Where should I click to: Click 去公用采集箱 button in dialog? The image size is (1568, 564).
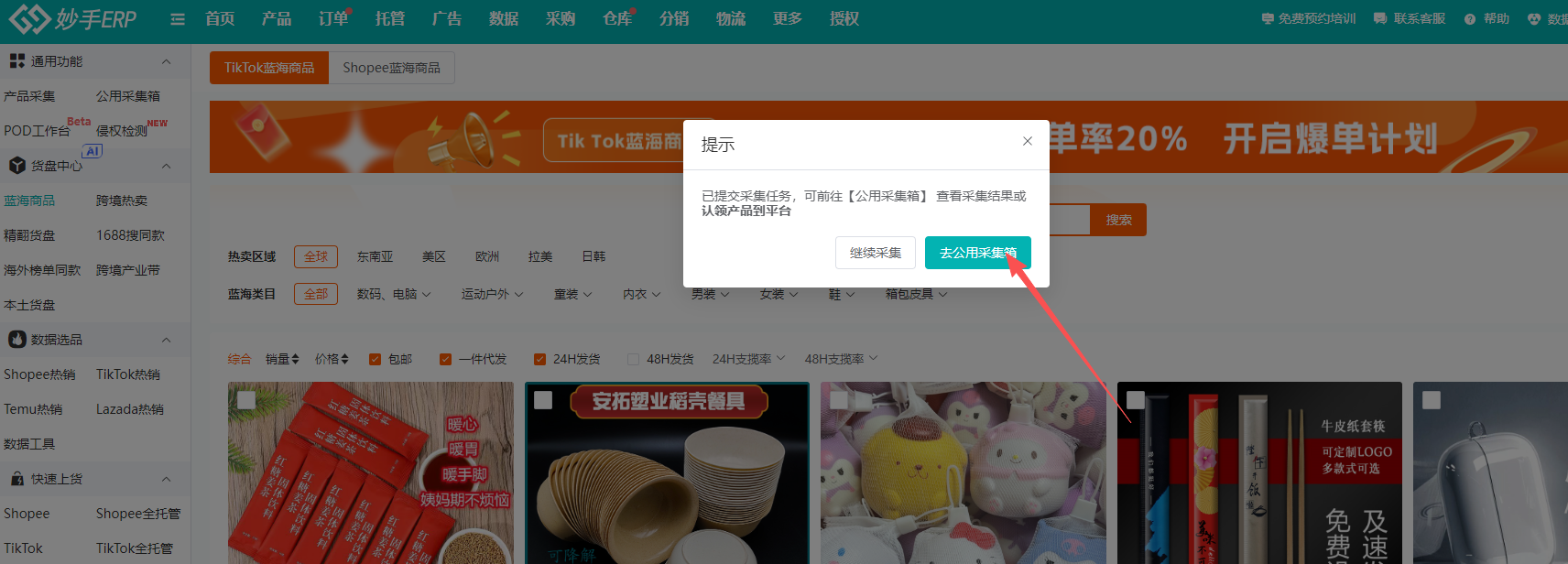point(978,253)
